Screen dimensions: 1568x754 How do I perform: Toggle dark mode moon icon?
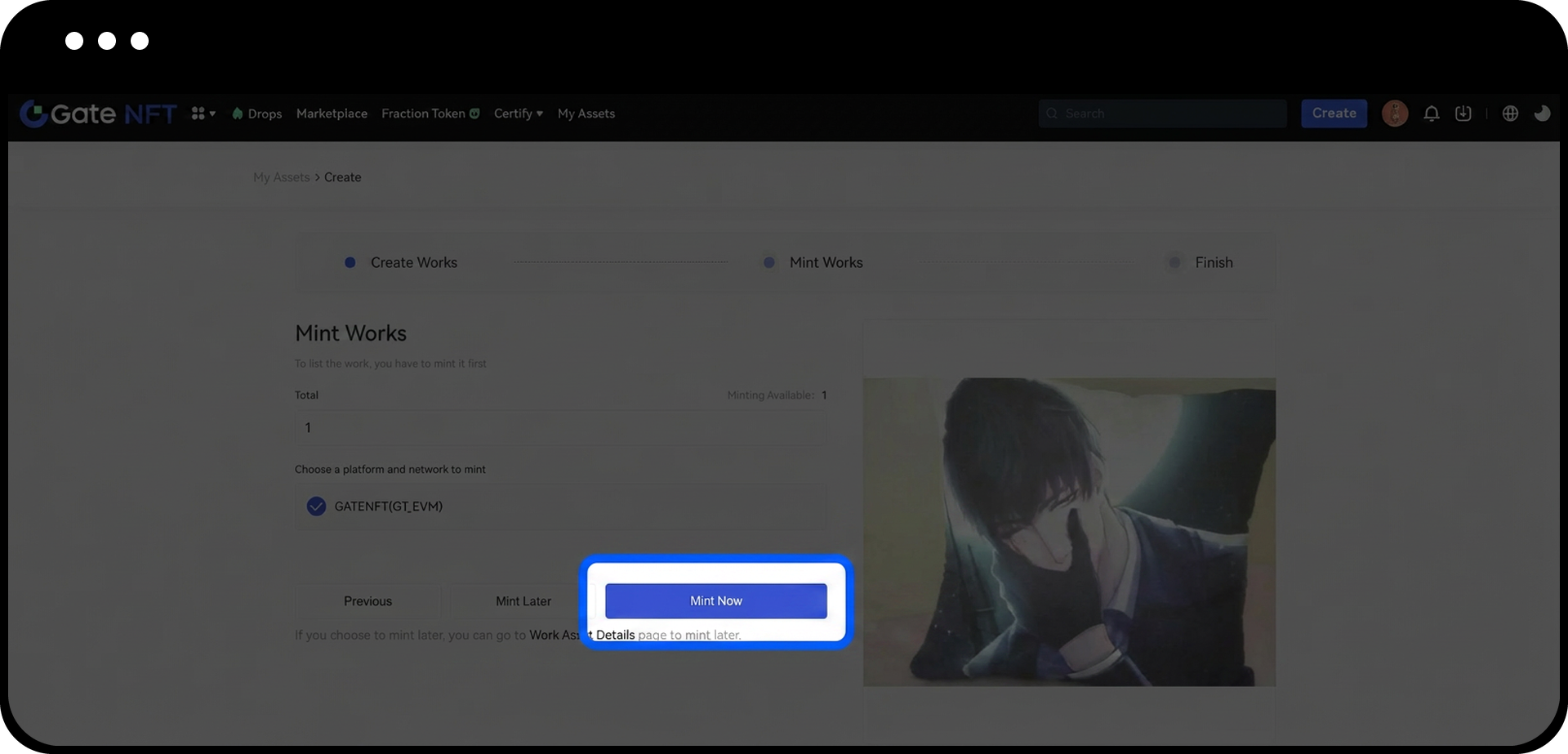1542,114
